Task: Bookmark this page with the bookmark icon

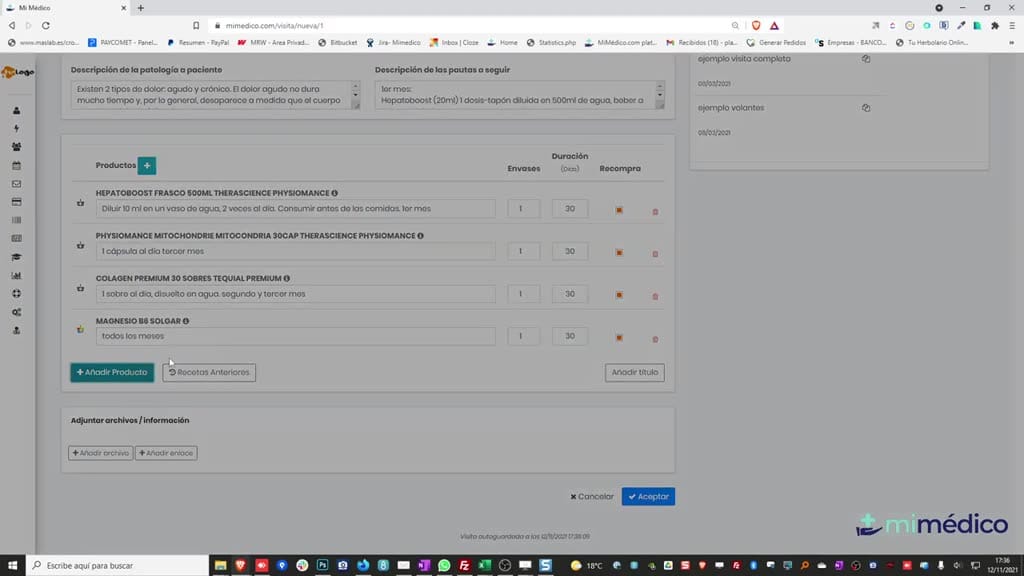Action: (x=196, y=25)
